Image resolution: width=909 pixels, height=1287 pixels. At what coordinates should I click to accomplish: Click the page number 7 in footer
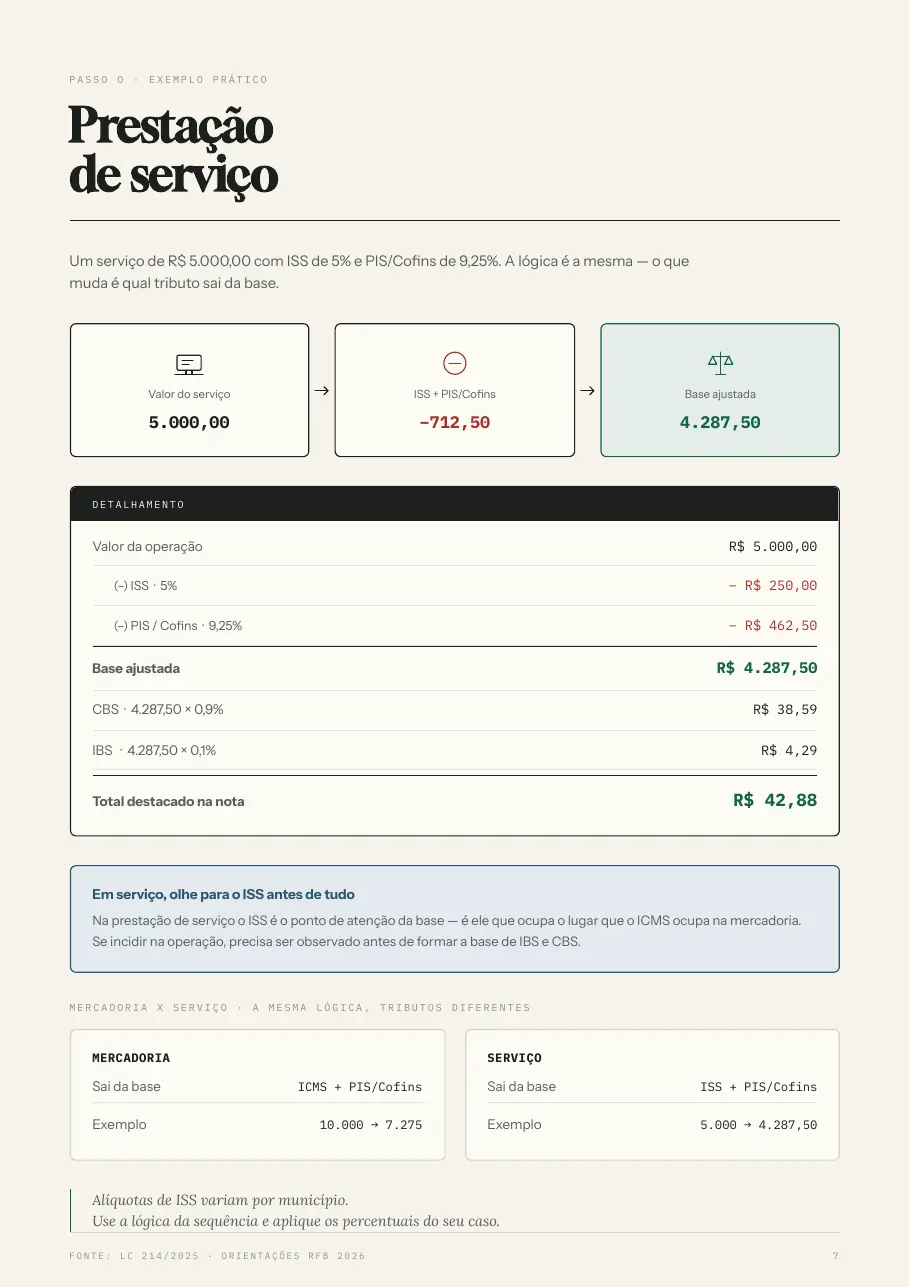pos(836,1256)
